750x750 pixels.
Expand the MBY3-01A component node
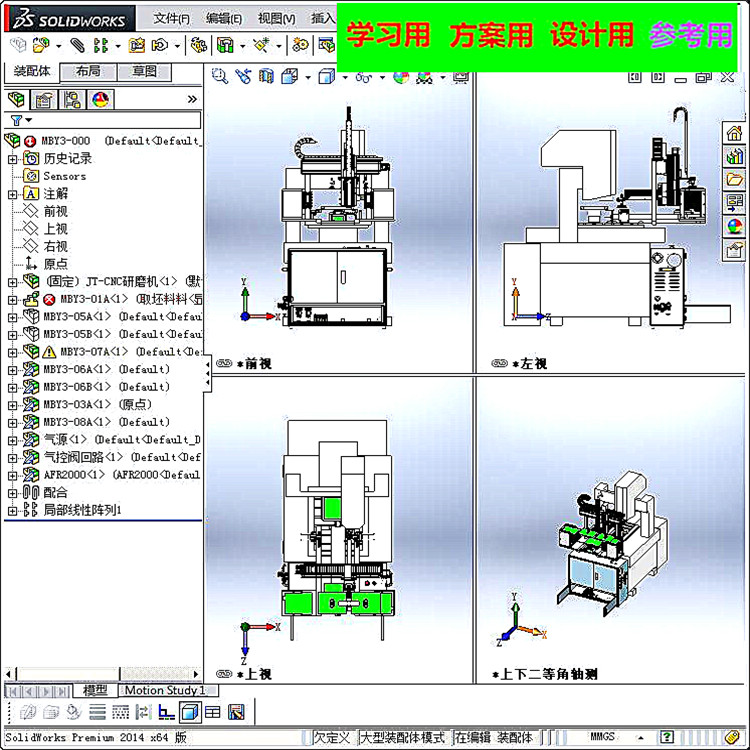pos(12,300)
